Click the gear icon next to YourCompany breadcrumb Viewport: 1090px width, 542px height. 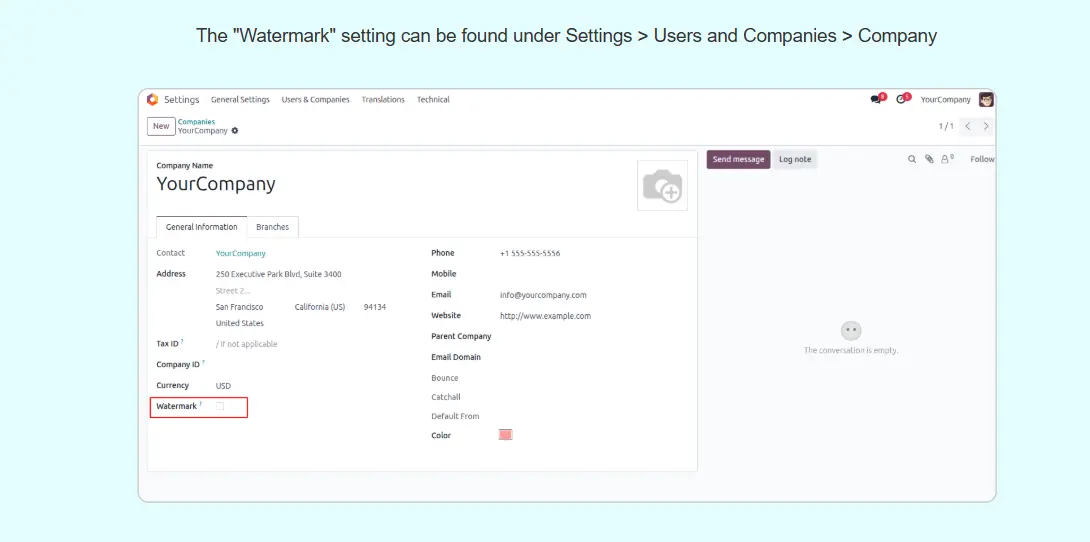click(x=235, y=131)
